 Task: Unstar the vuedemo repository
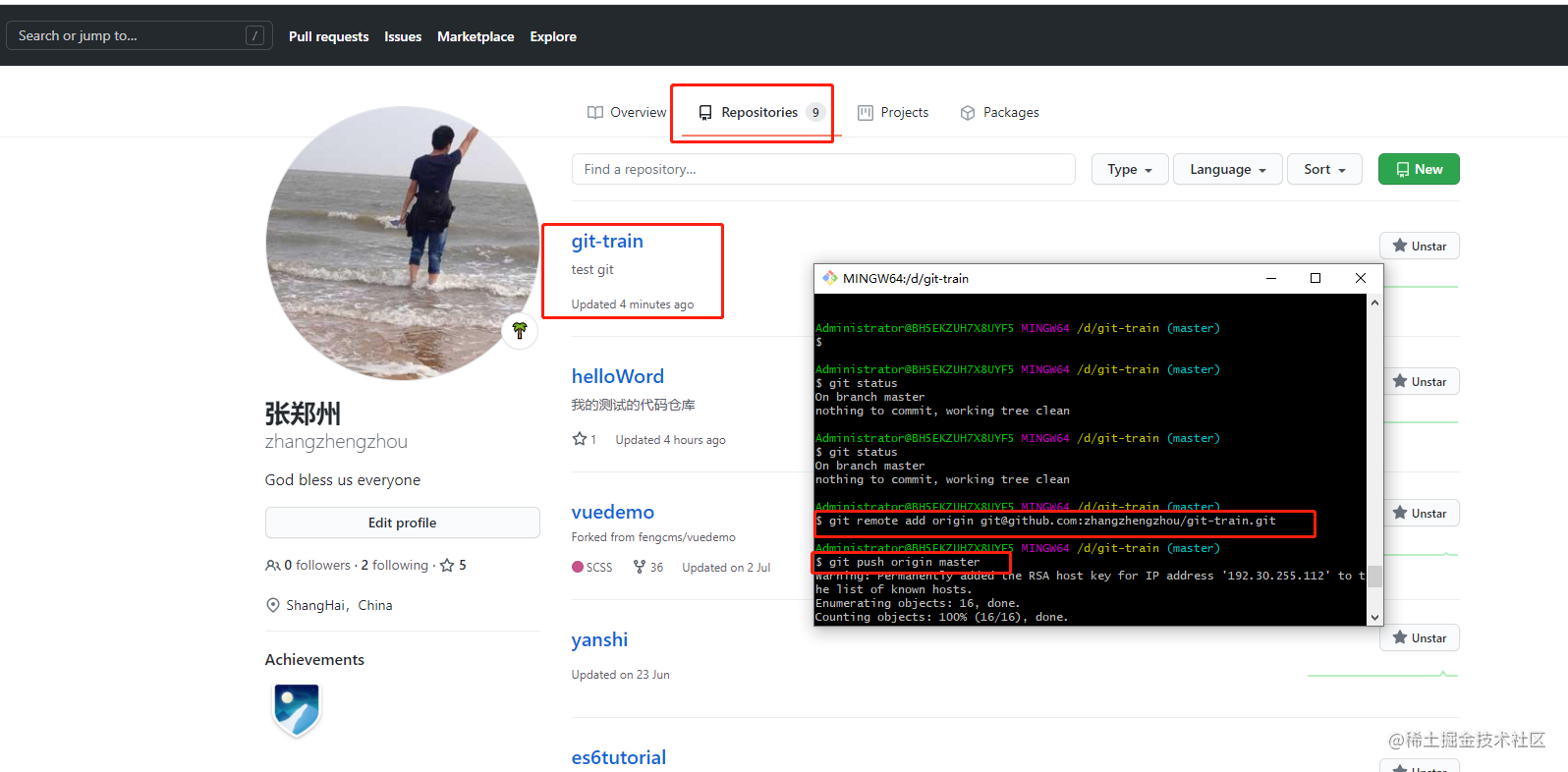1419,513
